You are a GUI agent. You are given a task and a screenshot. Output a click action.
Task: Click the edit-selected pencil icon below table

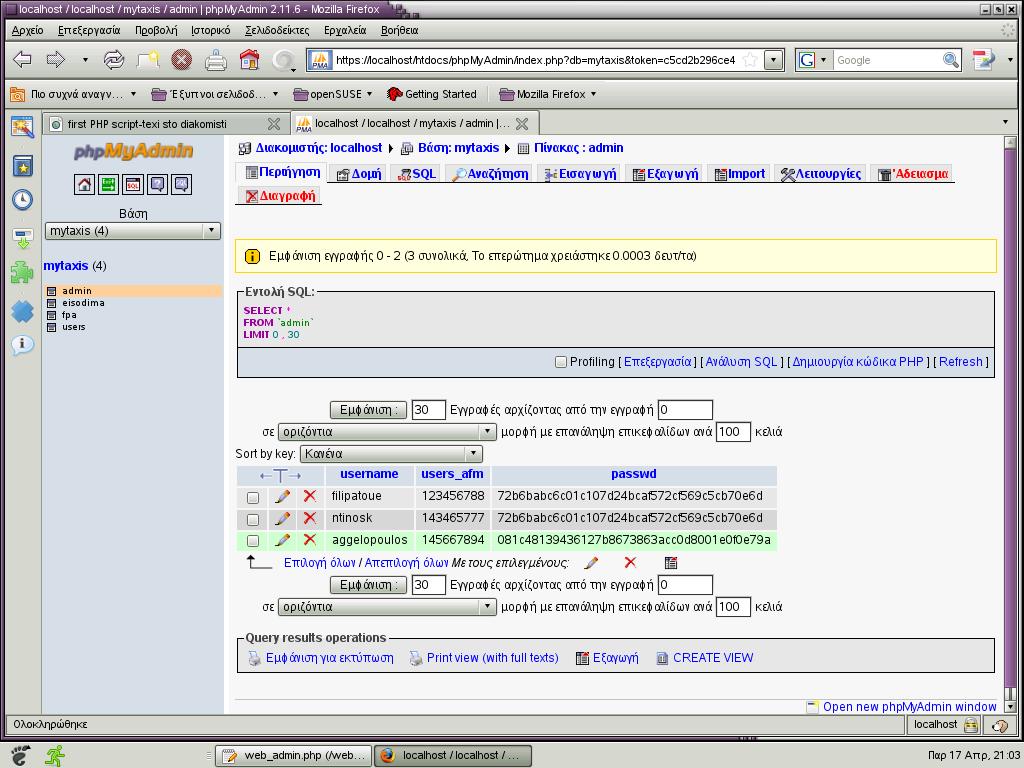592,563
